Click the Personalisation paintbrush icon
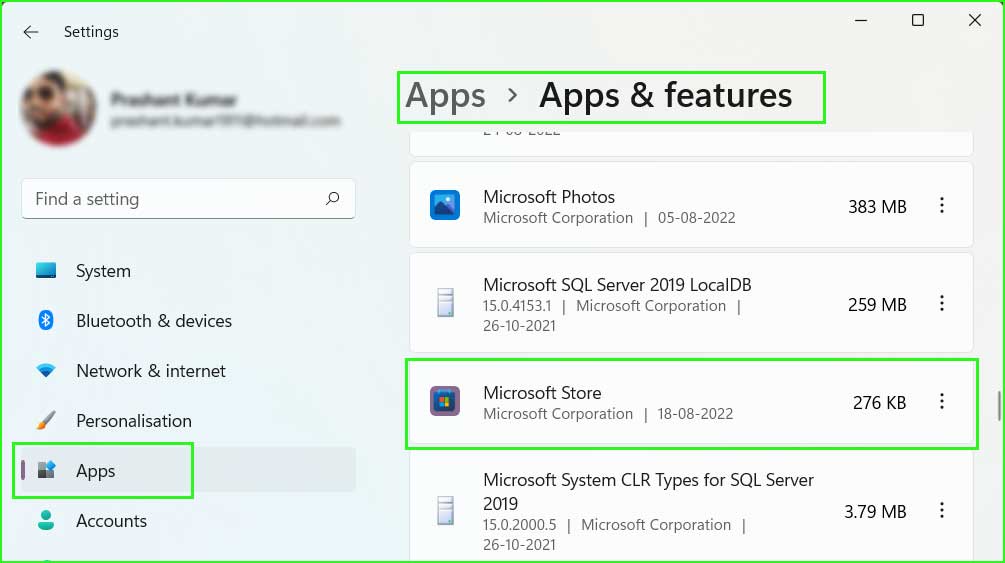Viewport: 1005px width, 563px height. point(46,420)
